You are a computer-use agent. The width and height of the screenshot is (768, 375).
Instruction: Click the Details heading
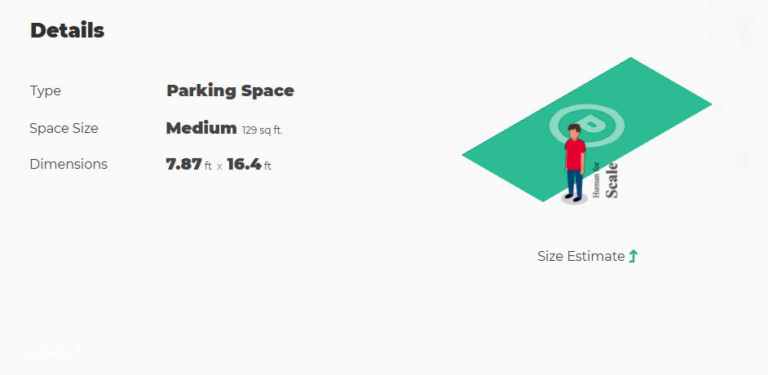(x=67, y=30)
